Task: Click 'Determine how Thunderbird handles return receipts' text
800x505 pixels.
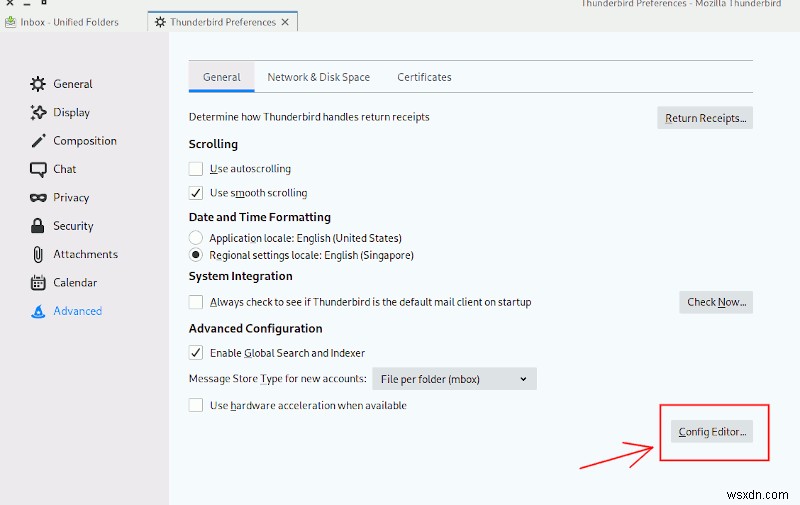Action: pos(309,117)
